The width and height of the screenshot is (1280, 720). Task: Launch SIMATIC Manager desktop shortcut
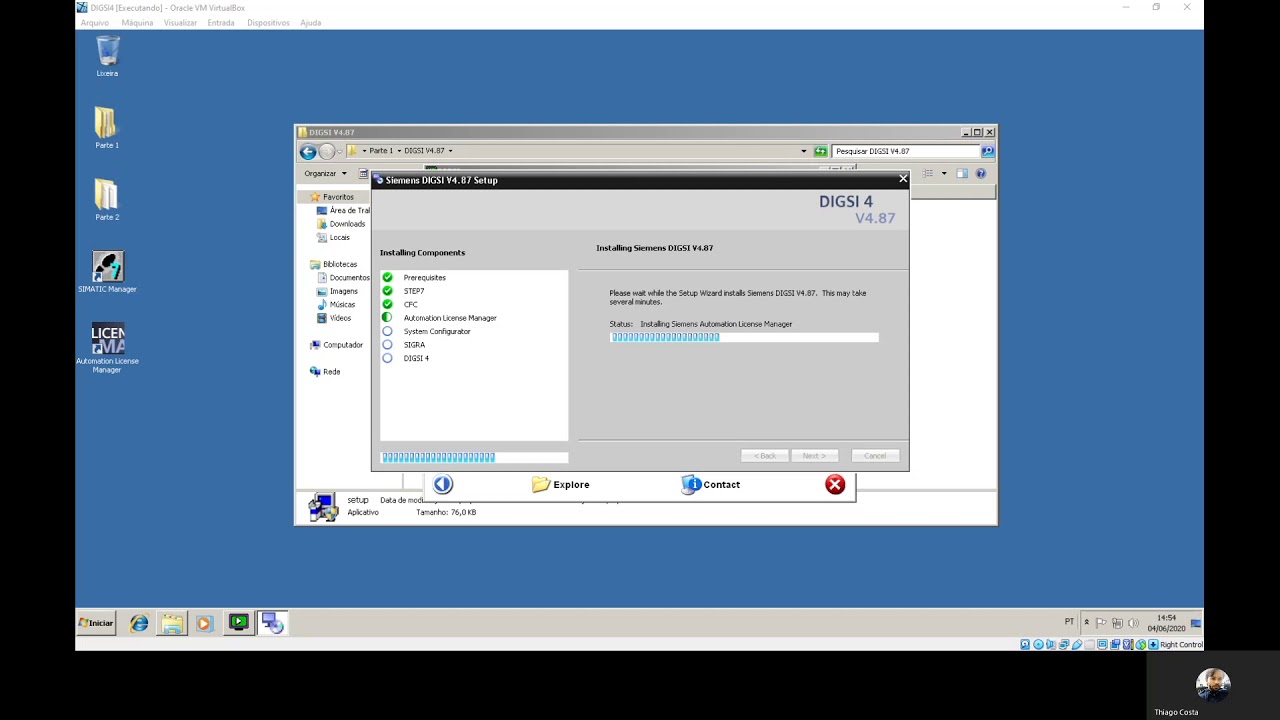coord(107,272)
